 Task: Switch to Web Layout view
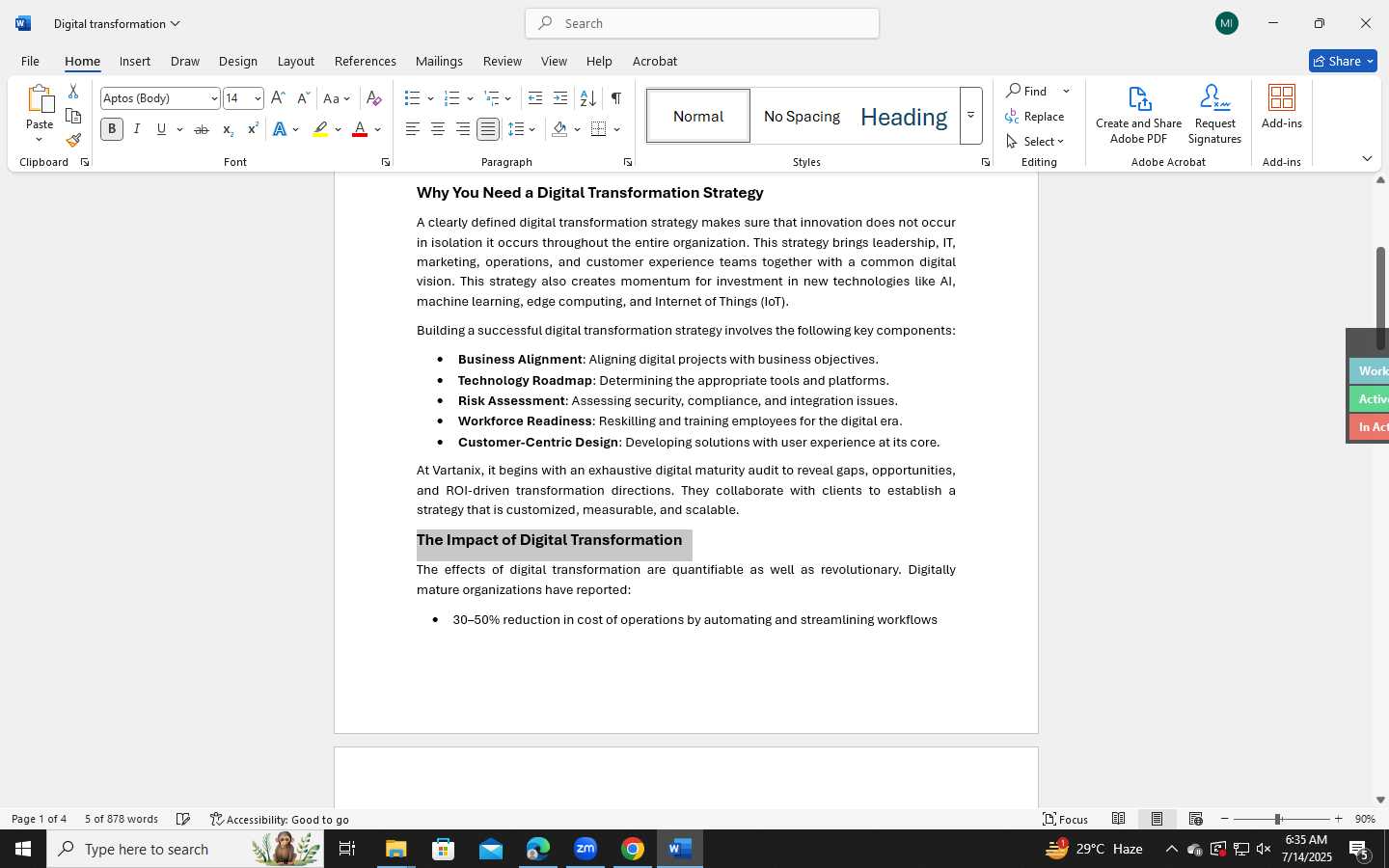click(x=1196, y=819)
